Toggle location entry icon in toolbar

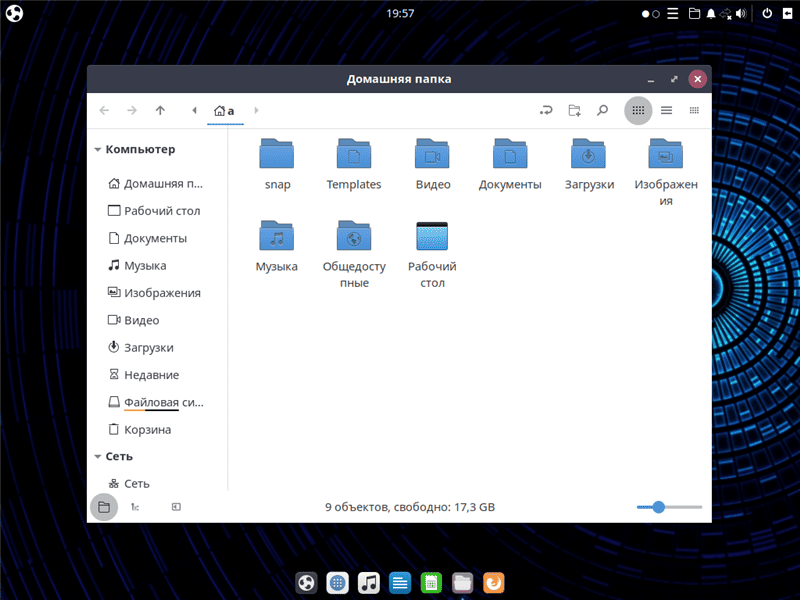tap(546, 110)
